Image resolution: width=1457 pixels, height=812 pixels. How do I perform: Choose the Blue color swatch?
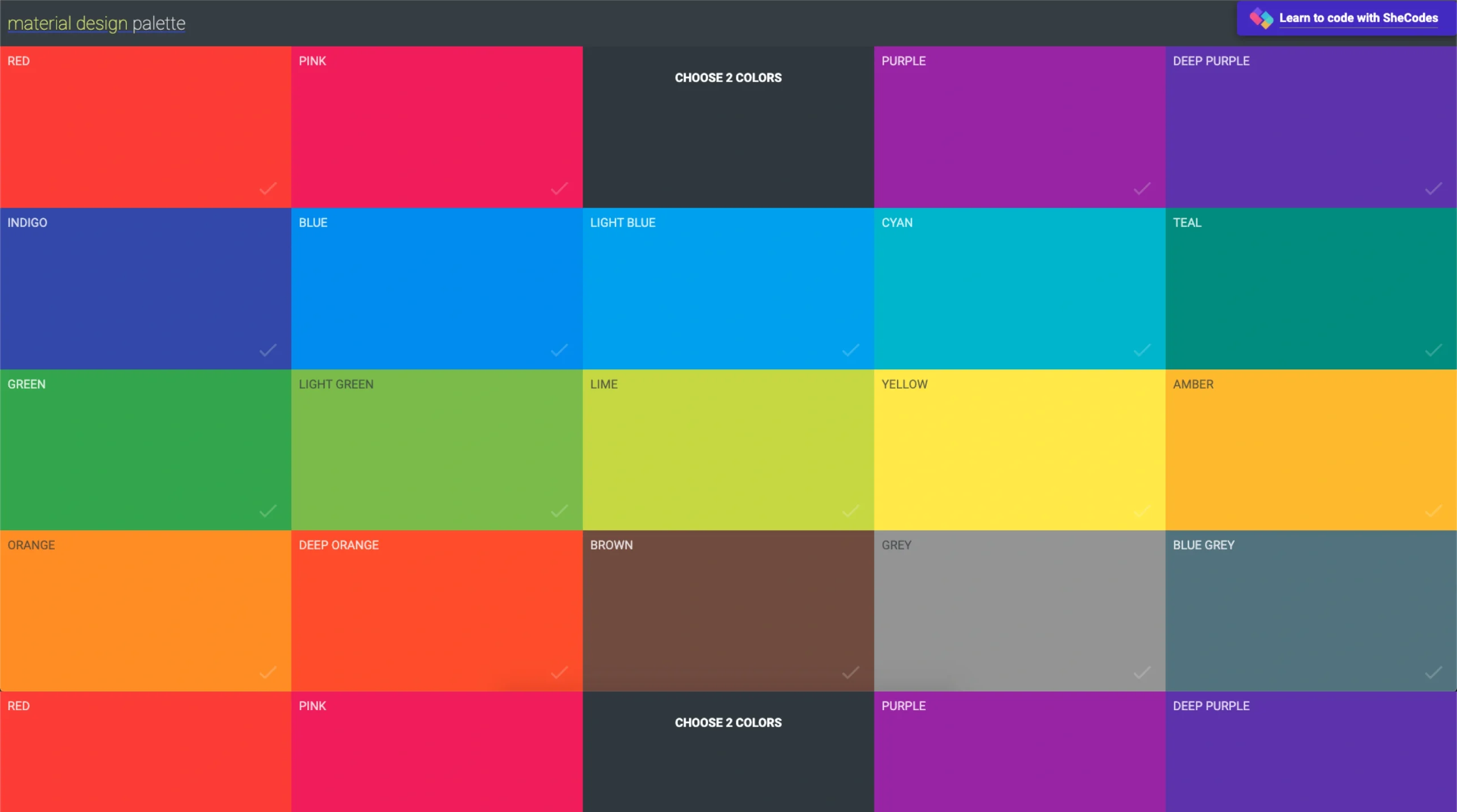coord(437,288)
